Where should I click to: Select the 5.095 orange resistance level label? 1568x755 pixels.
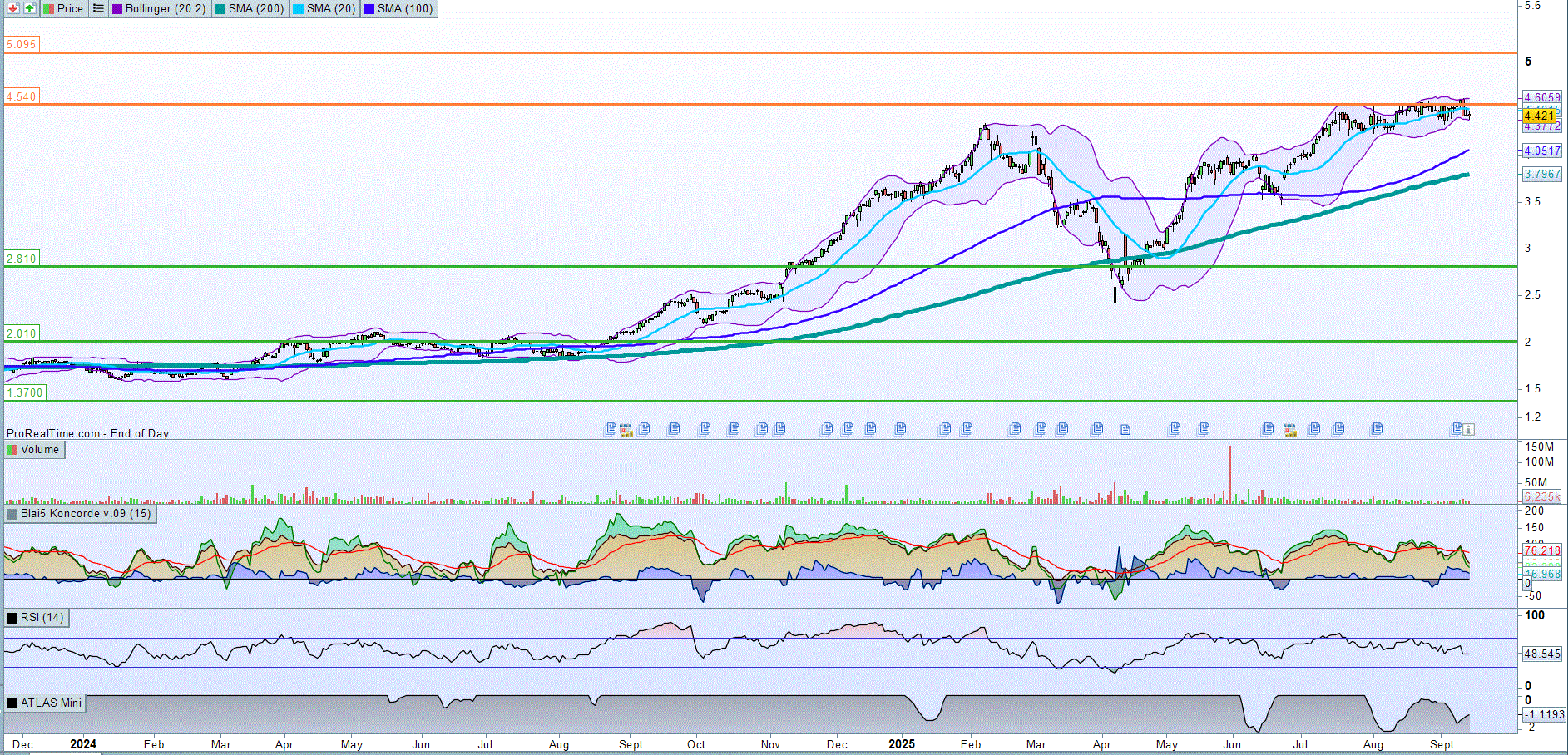[22, 44]
